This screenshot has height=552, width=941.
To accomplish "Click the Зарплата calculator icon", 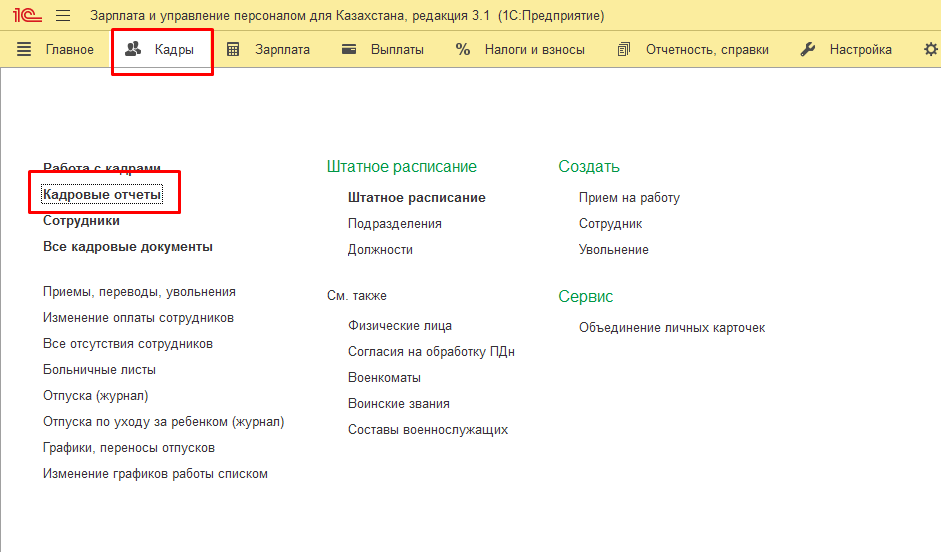I will point(233,49).
